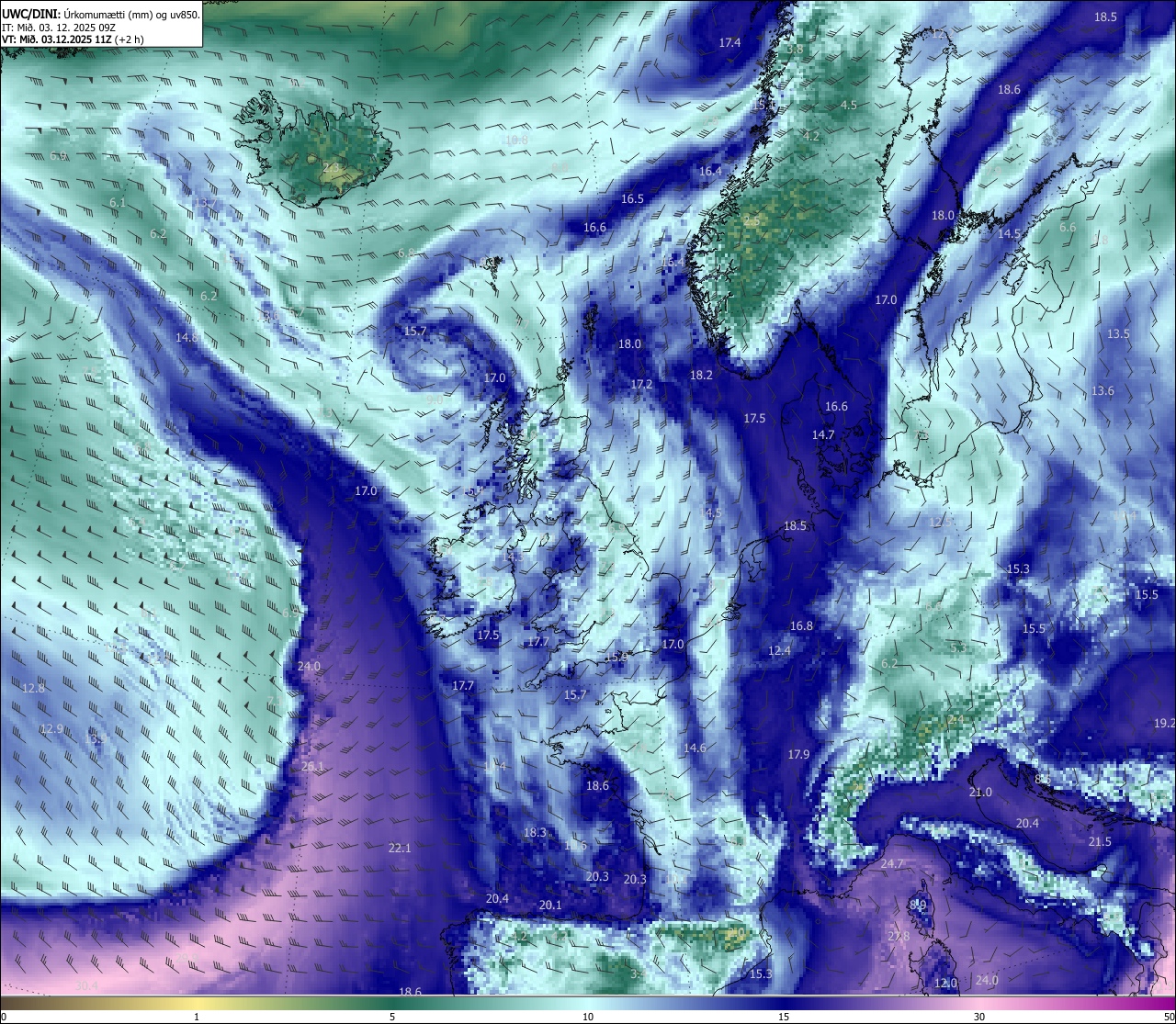Click the 17.2 value over North Sea
This screenshot has height=1024, width=1176.
point(641,384)
